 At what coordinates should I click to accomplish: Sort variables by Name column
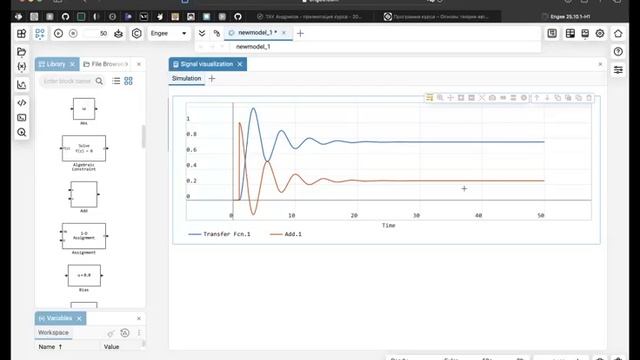(x=50, y=347)
